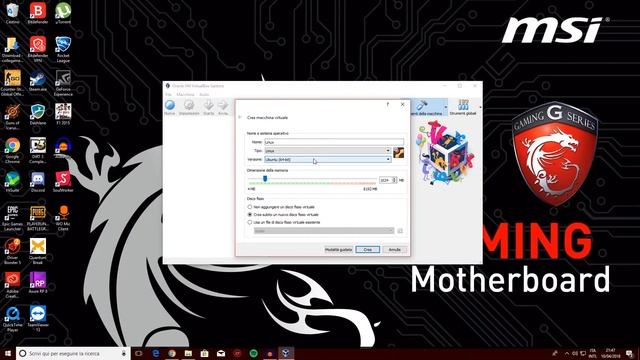Click the Nuova toolbar icon in VirtualBox
Viewport: 640px width, 360px height.
(x=170, y=105)
